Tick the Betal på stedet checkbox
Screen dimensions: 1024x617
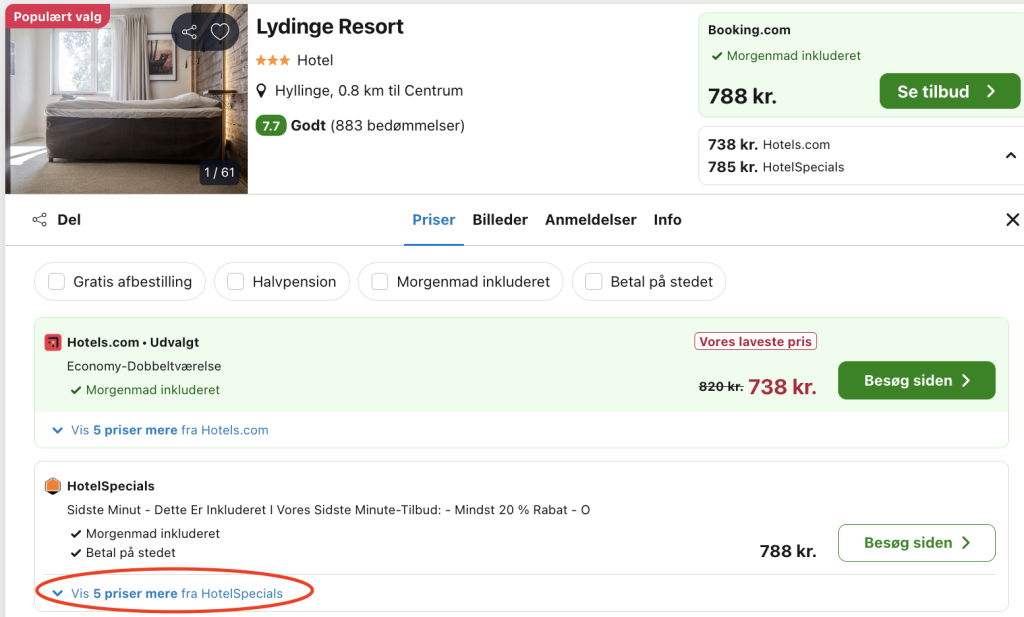[x=594, y=282]
